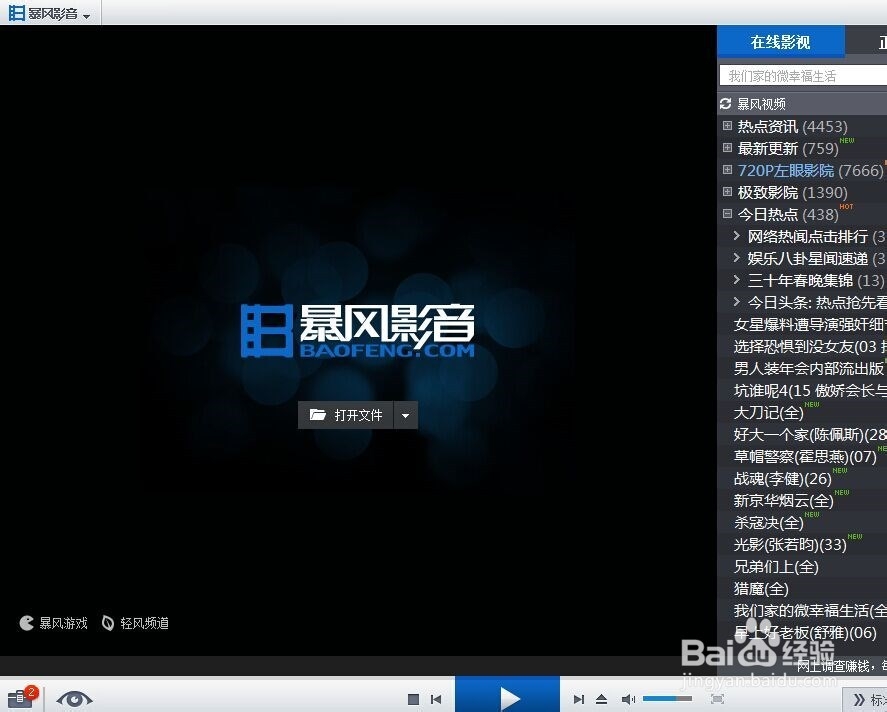Play 好大一个家(陈佩斯) from the list

pyautogui.click(x=810, y=434)
